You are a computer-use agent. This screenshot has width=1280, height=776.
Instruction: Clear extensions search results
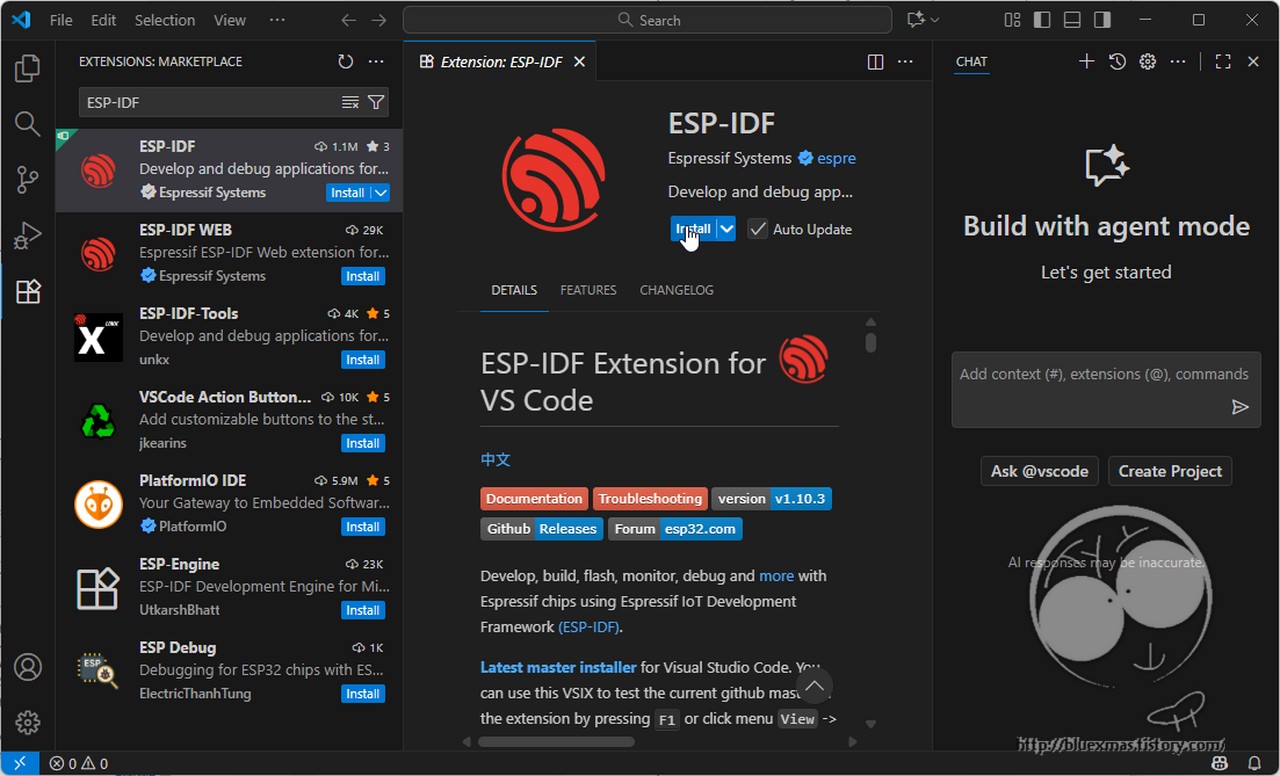(x=350, y=102)
